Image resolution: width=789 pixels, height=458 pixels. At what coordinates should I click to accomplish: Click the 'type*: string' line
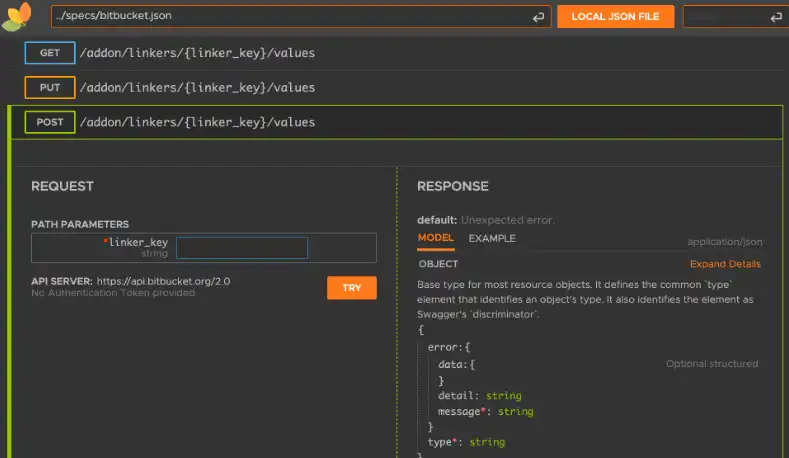466,442
